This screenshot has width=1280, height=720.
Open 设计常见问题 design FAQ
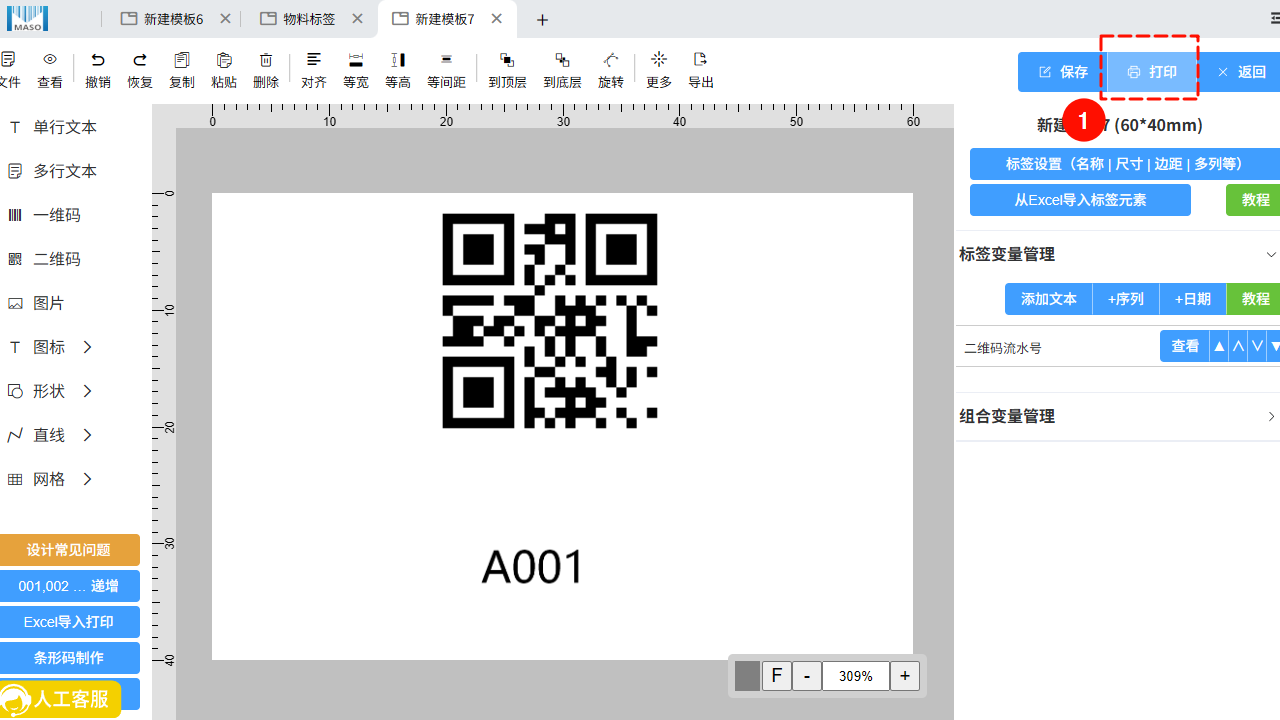click(69, 550)
